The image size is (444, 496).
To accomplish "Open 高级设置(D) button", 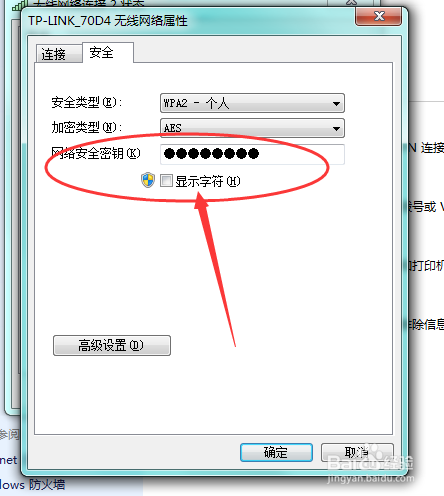I will [112, 345].
